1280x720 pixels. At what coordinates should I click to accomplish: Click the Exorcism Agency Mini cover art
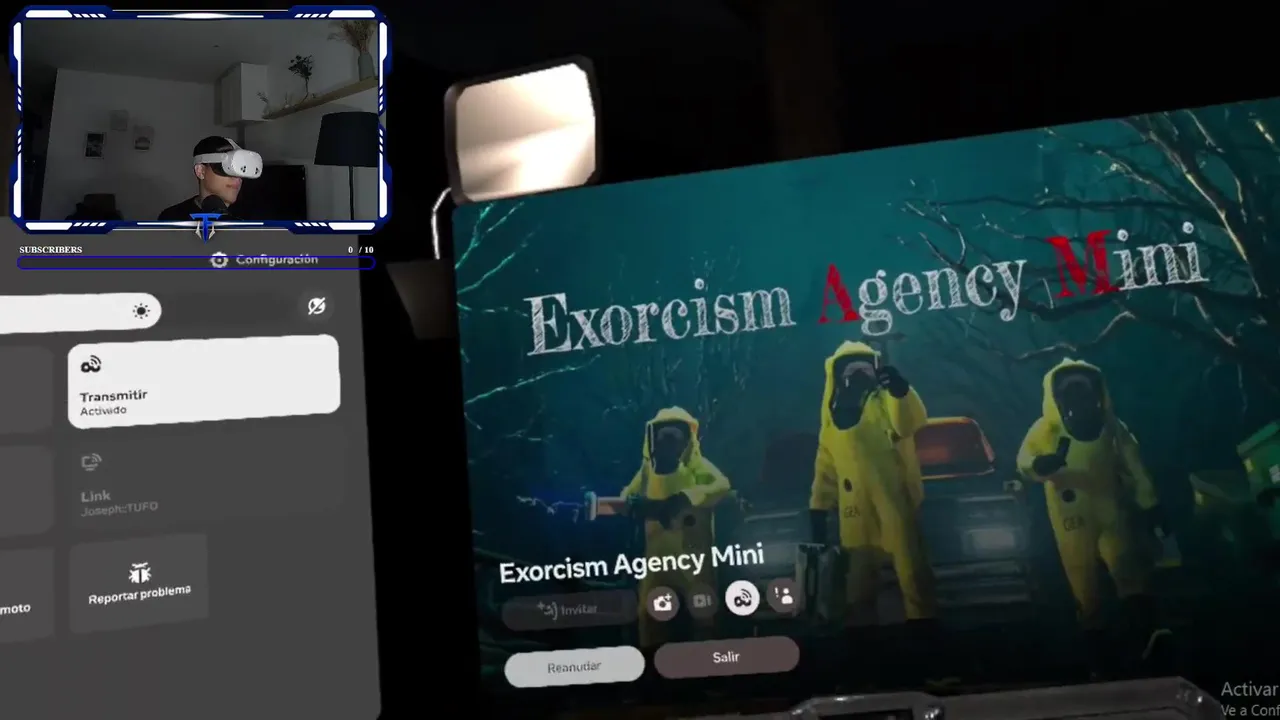[870, 400]
